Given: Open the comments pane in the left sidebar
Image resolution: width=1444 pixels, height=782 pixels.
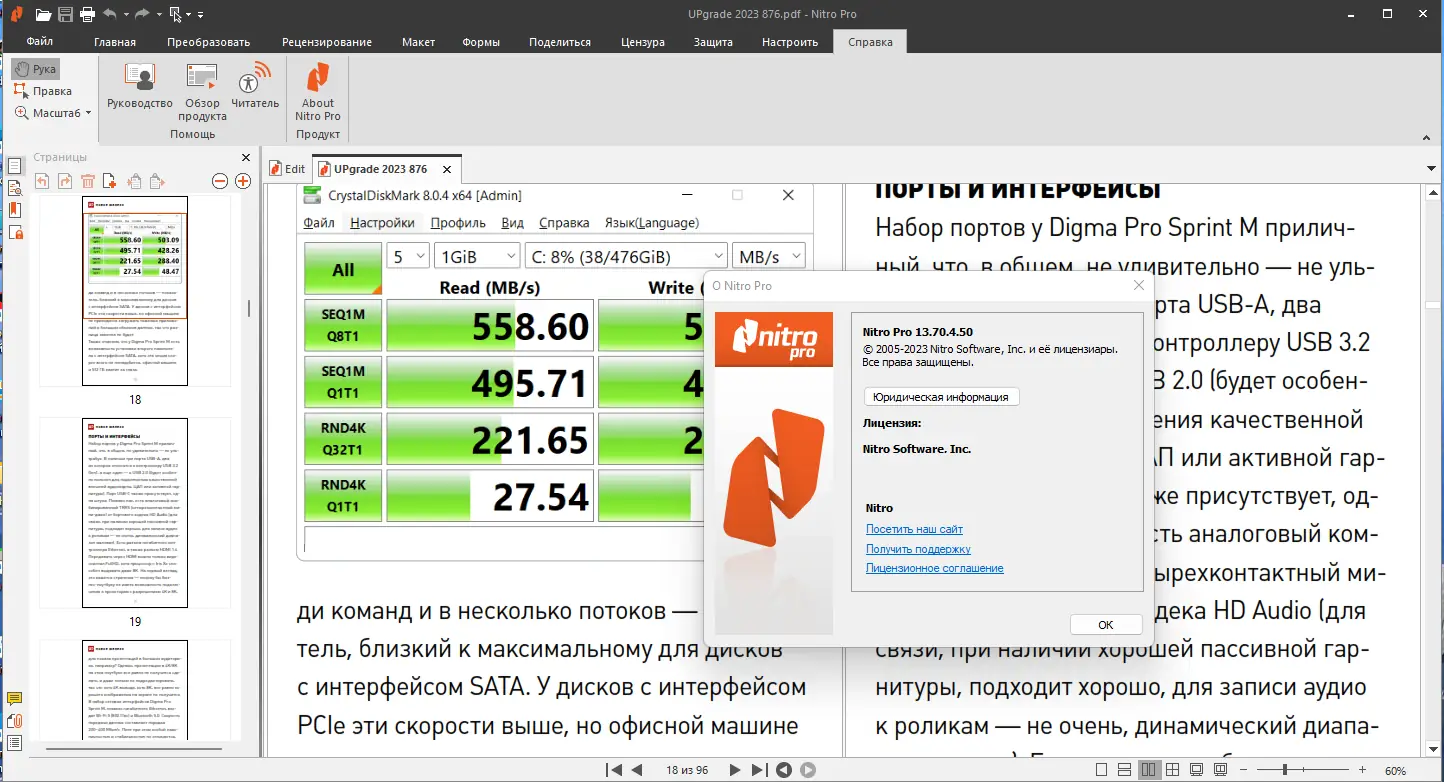Looking at the screenshot, I should click(x=15, y=698).
